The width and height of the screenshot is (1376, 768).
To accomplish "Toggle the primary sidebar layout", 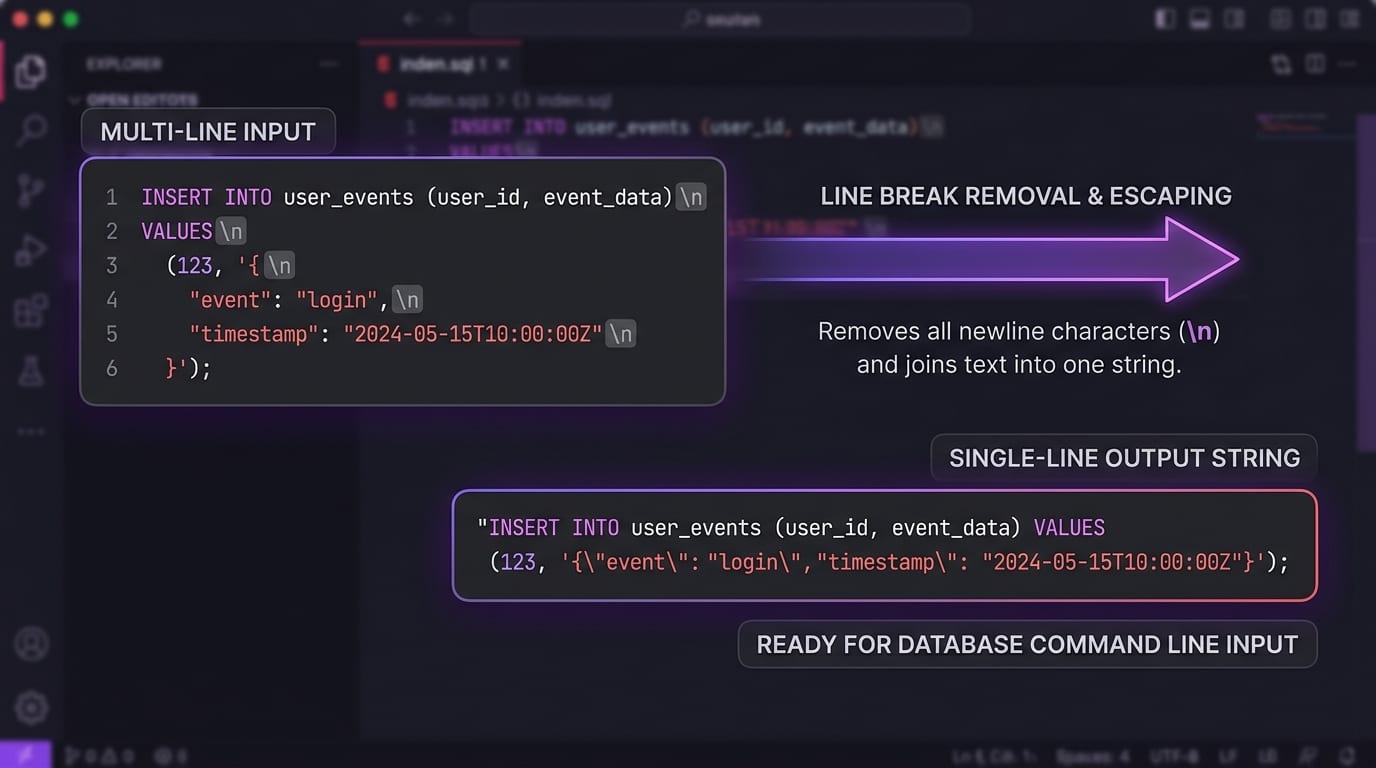I will (1164, 19).
